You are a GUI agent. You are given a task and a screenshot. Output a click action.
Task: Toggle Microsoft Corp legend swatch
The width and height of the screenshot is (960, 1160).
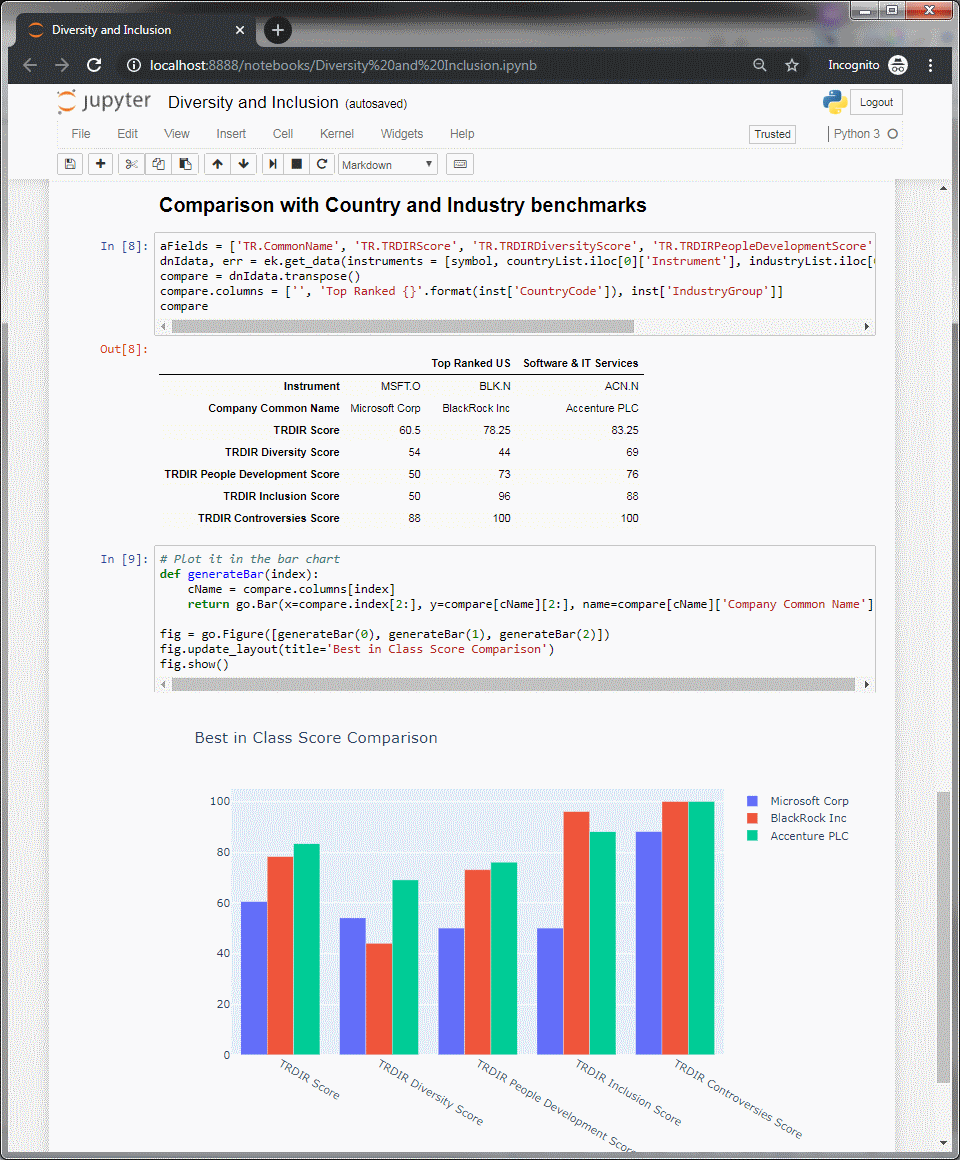pos(752,801)
